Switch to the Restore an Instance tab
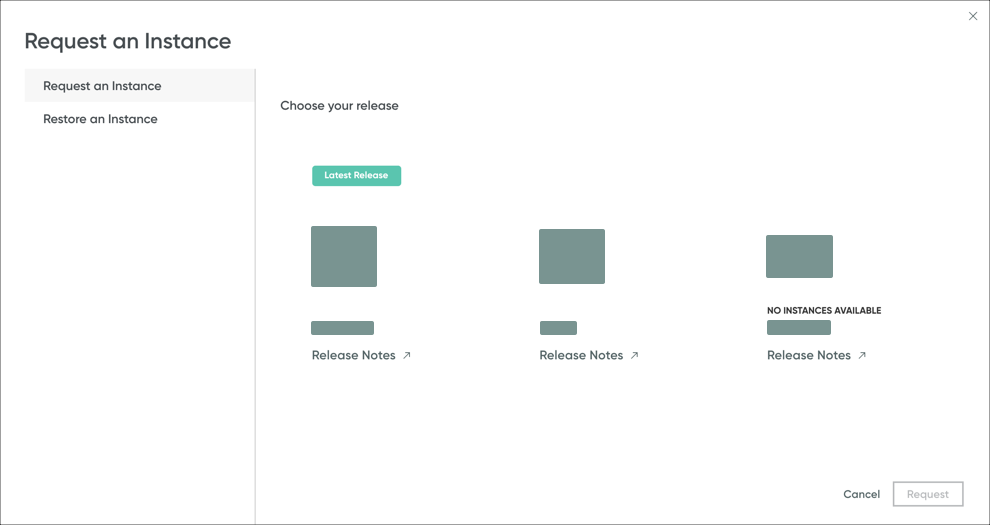Viewport: 990px width, 525px height. pos(100,119)
